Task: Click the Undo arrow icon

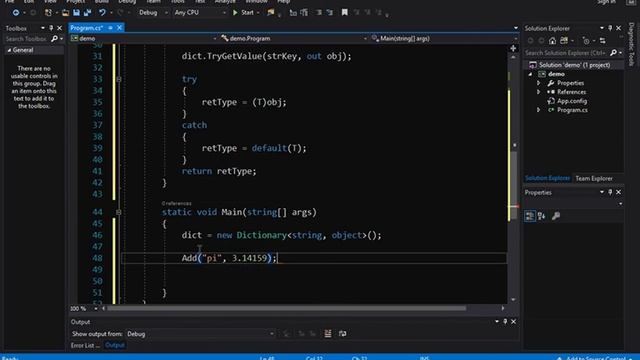Action: coord(102,13)
